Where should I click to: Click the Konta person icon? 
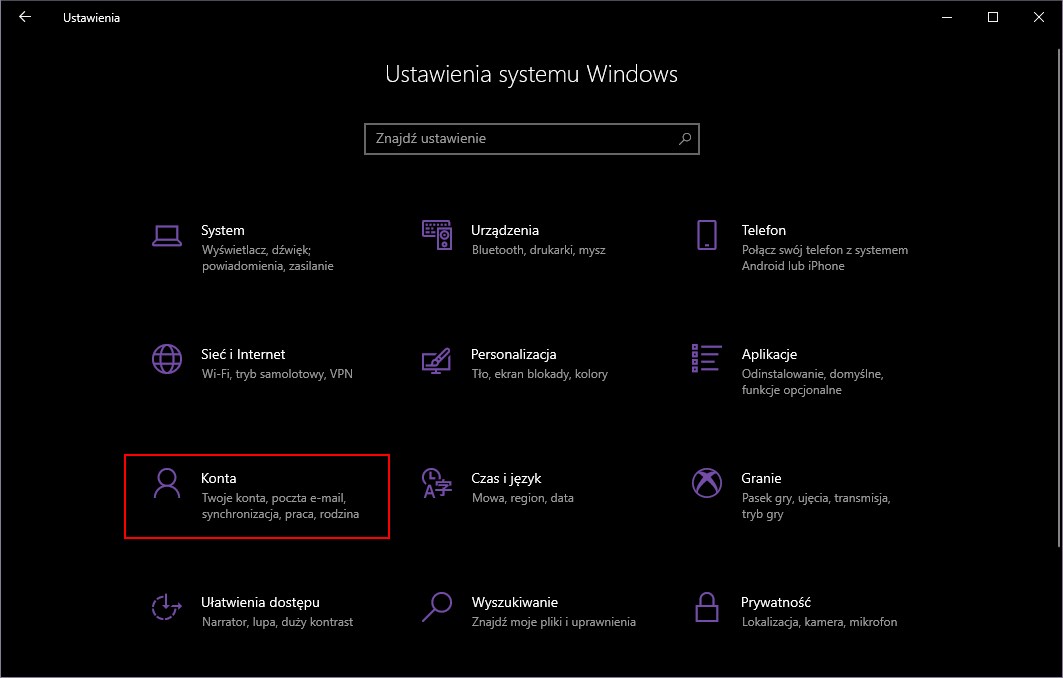pos(167,483)
